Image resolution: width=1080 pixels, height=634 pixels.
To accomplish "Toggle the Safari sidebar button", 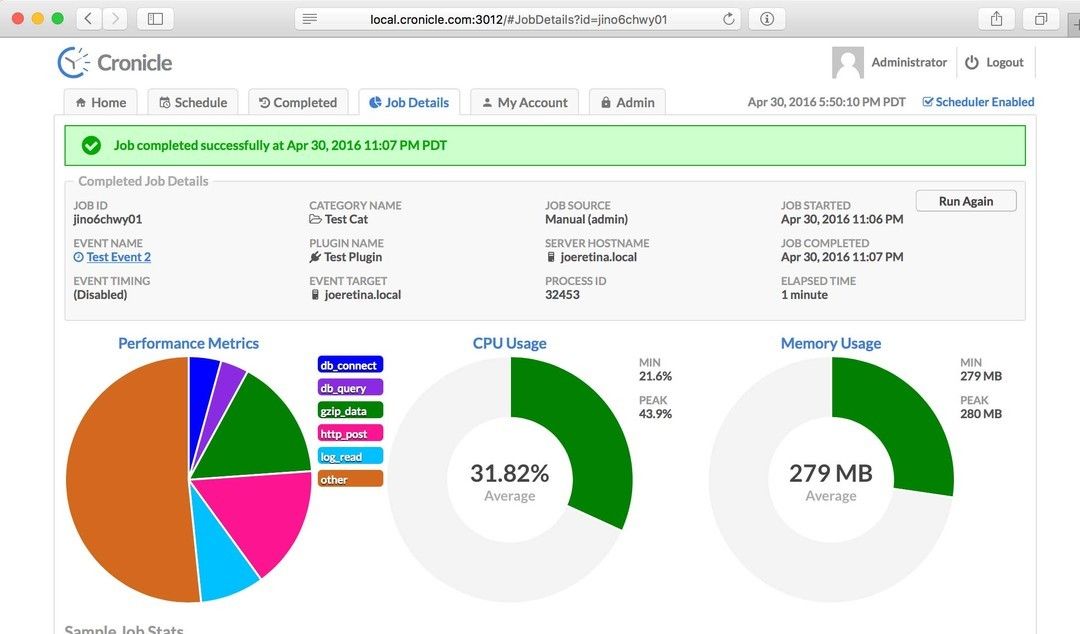I will 155,19.
